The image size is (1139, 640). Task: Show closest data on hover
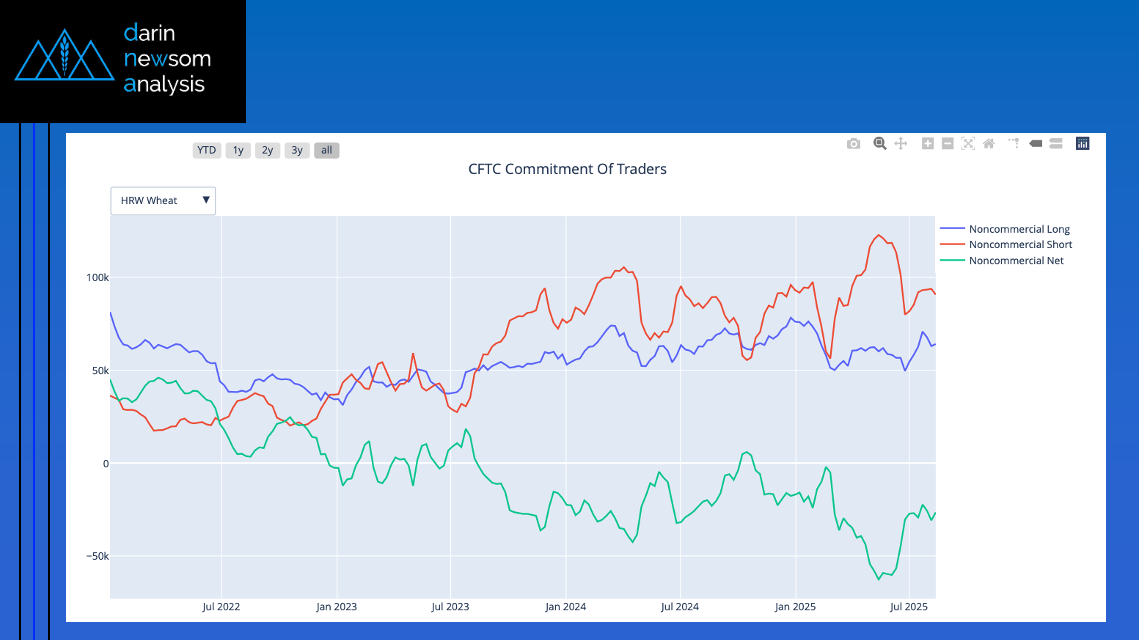tap(1035, 144)
